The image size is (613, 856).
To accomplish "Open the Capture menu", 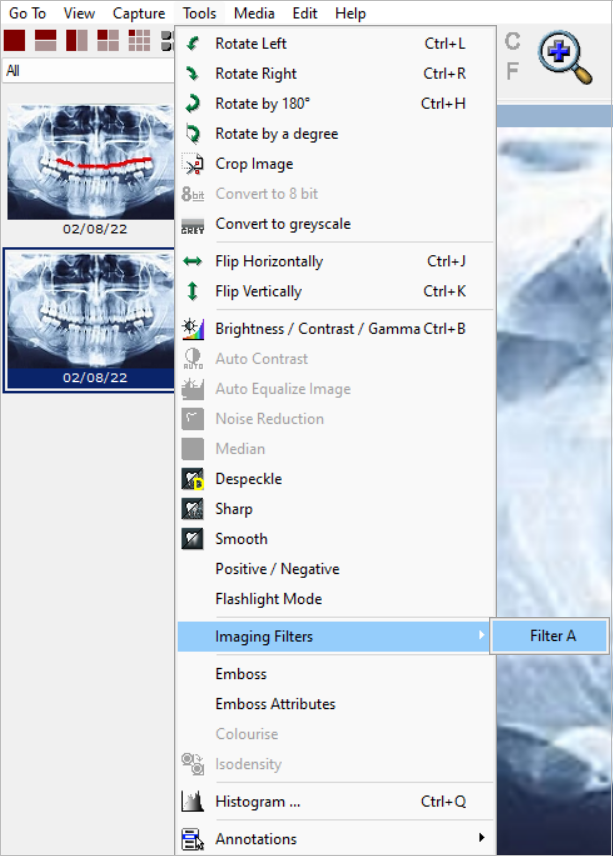I will [x=139, y=13].
